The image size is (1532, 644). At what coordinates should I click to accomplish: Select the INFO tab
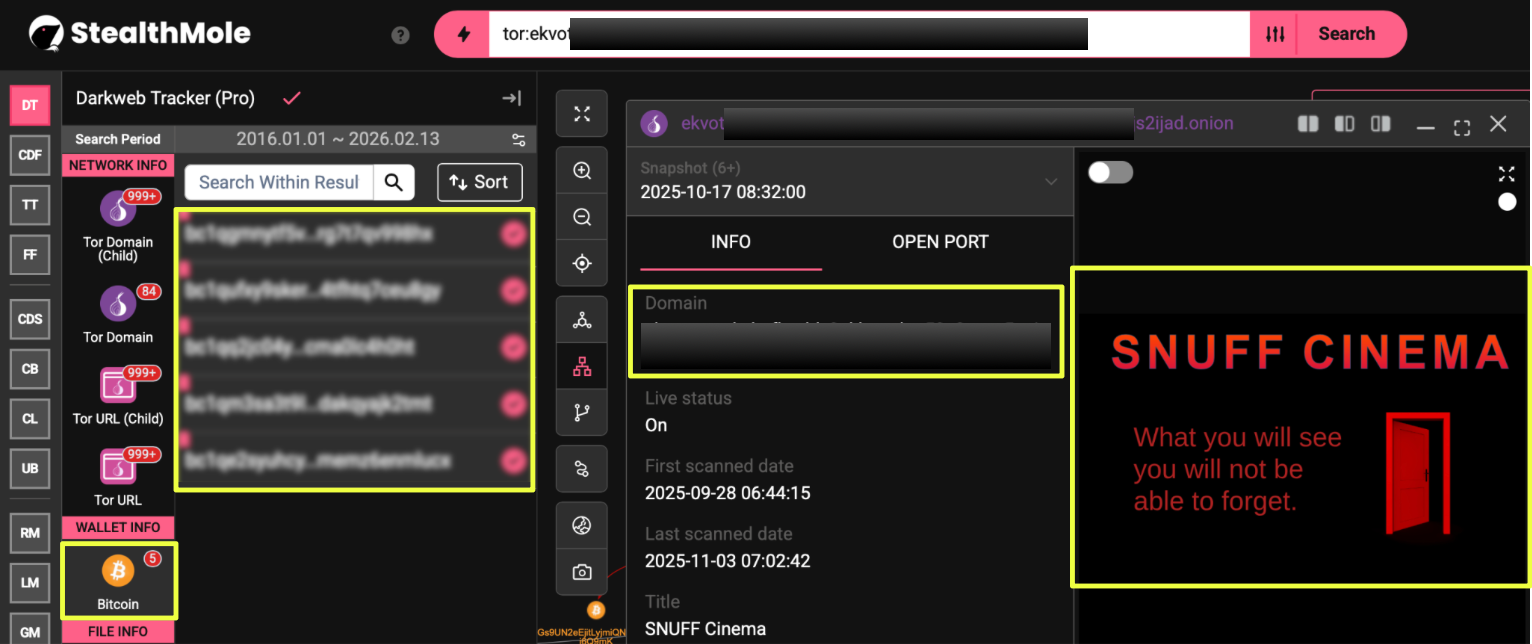(730, 242)
